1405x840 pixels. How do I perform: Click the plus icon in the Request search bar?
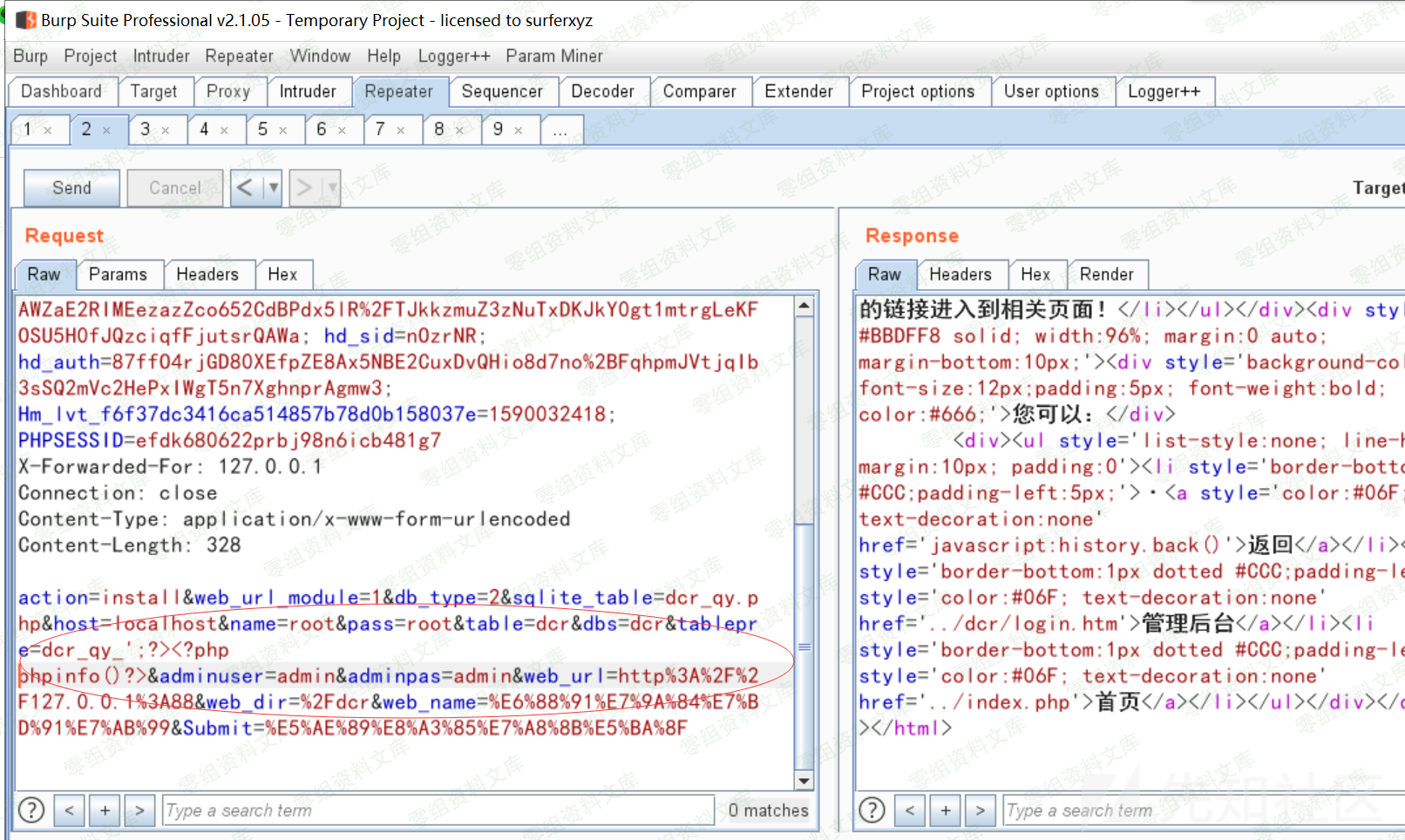point(105,810)
